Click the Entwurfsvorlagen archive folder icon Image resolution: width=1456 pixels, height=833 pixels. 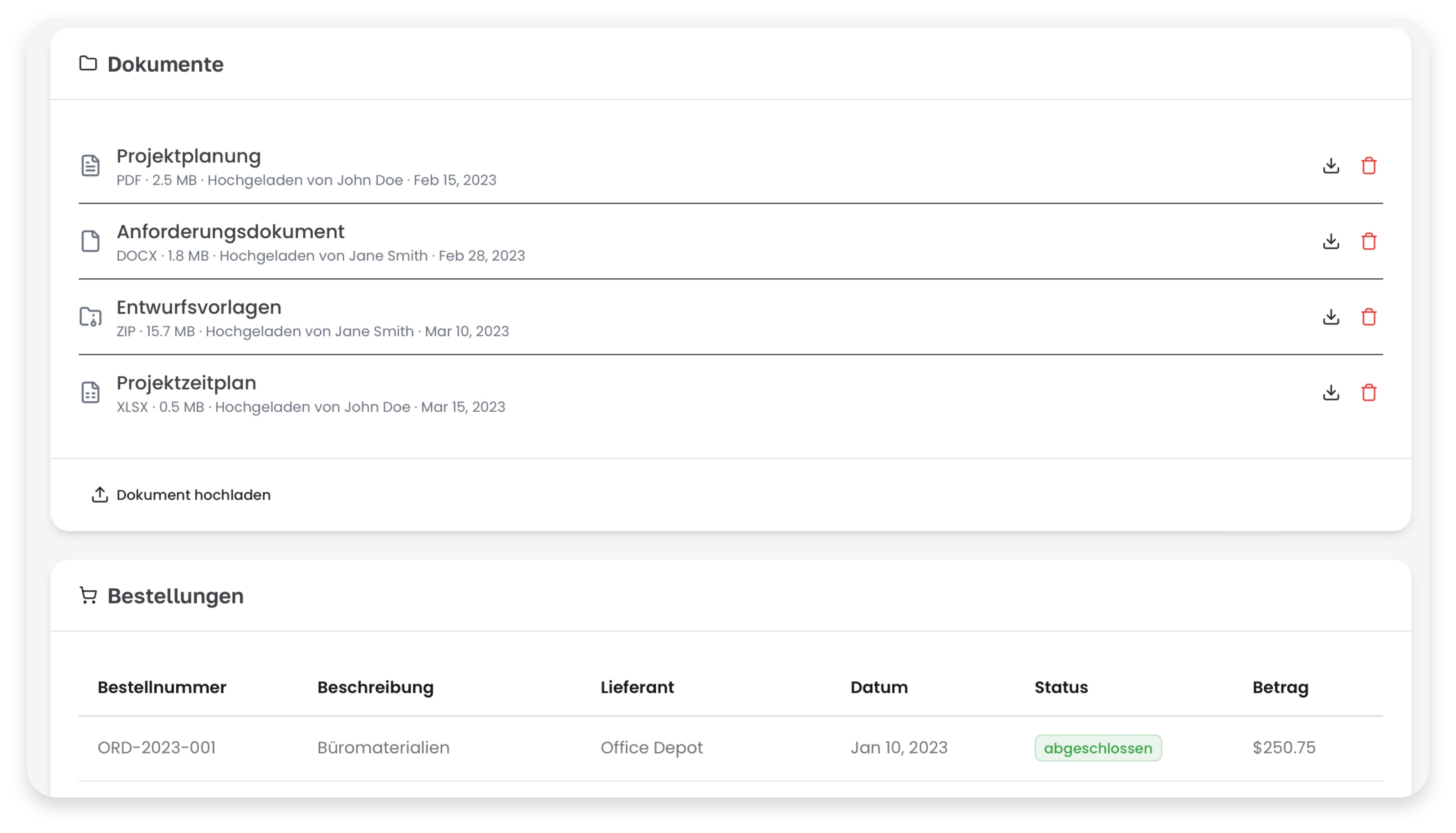coord(90,317)
